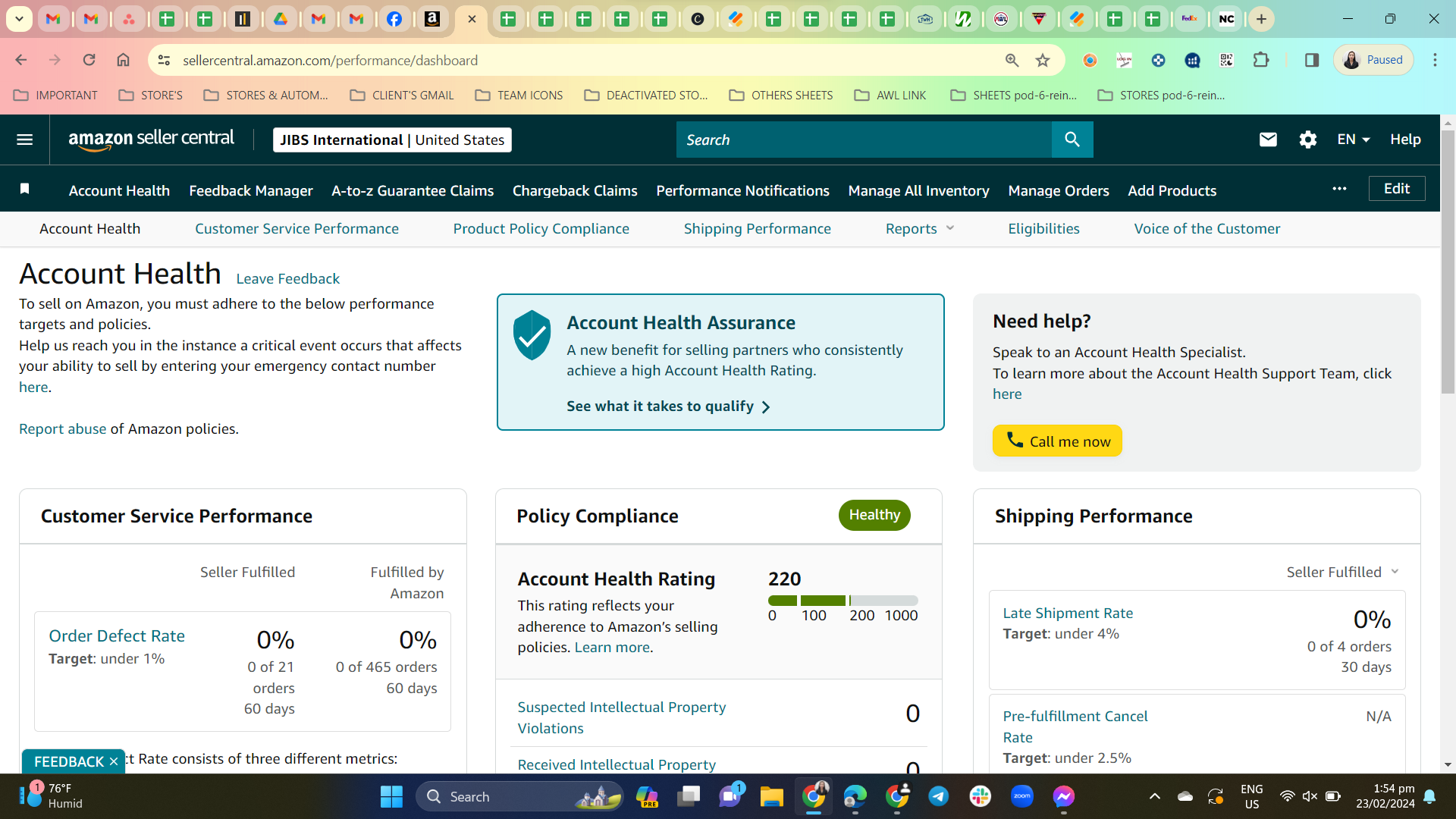1456x819 pixels.
Task: Click the bookmark flag icon in nav bar
Action: 24,189
